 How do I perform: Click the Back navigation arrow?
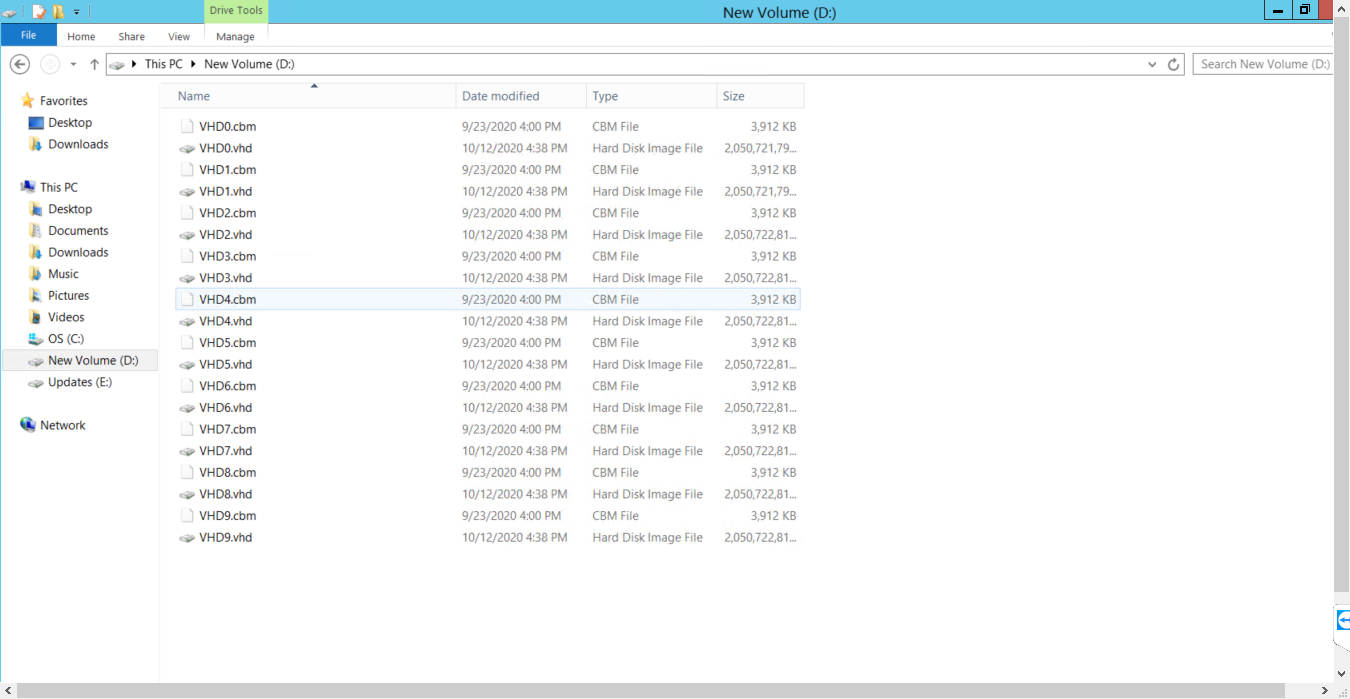19,64
